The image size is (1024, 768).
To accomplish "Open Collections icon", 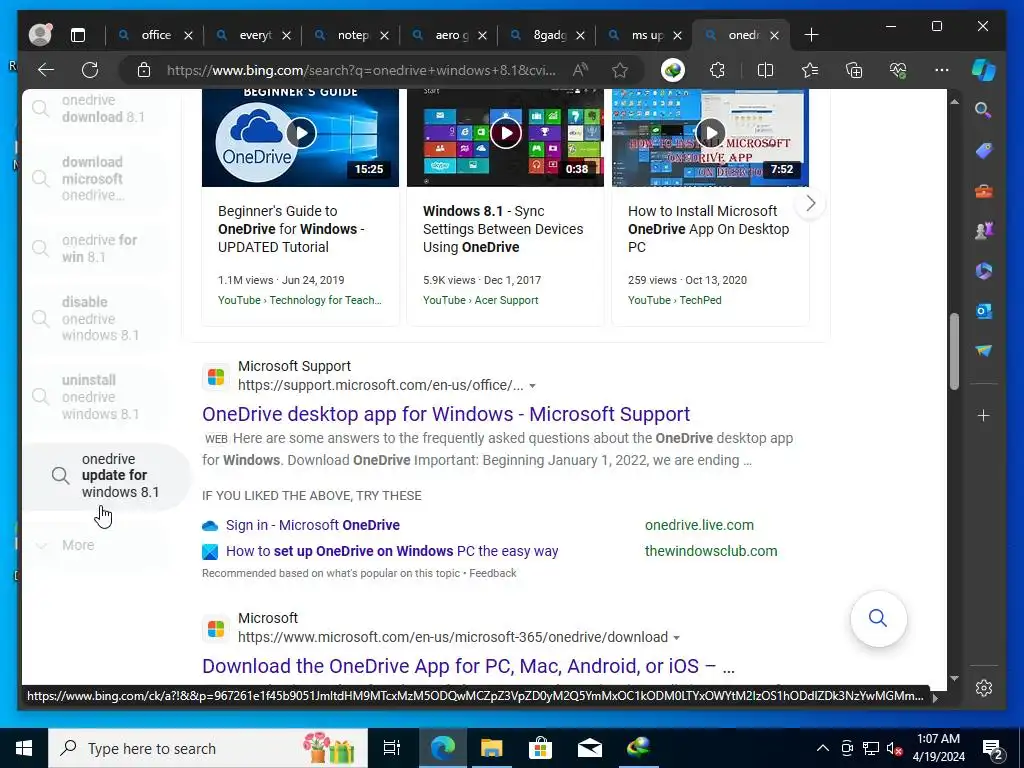I will 854,70.
